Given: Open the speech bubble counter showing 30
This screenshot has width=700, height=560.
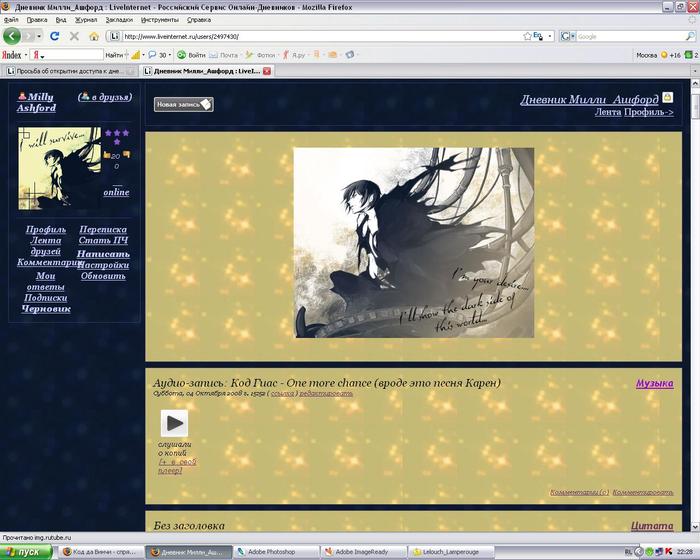Looking at the screenshot, I should (x=158, y=55).
